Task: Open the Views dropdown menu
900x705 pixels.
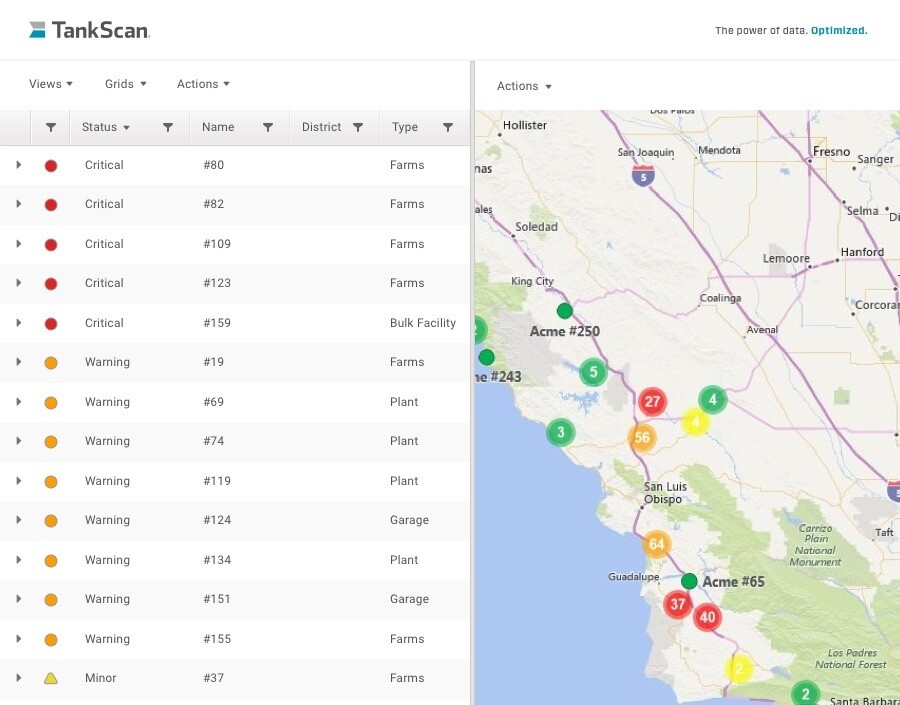Action: [51, 84]
